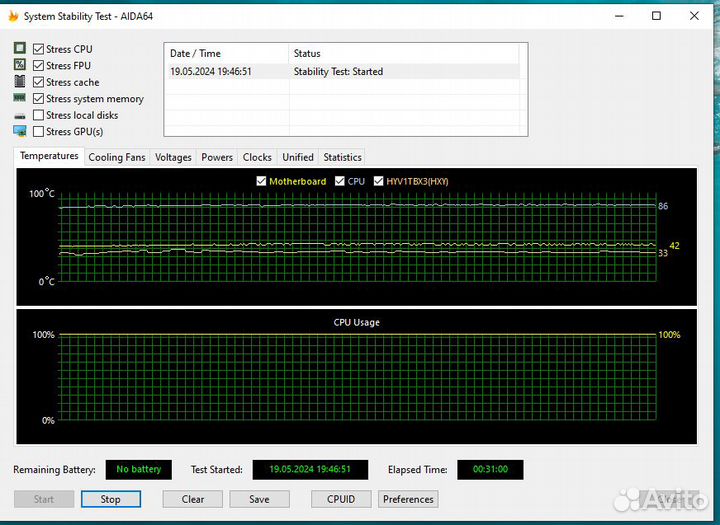Image resolution: width=720 pixels, height=525 pixels.
Task: Toggle the Motherboard temperature graph checkbox
Action: click(x=261, y=181)
